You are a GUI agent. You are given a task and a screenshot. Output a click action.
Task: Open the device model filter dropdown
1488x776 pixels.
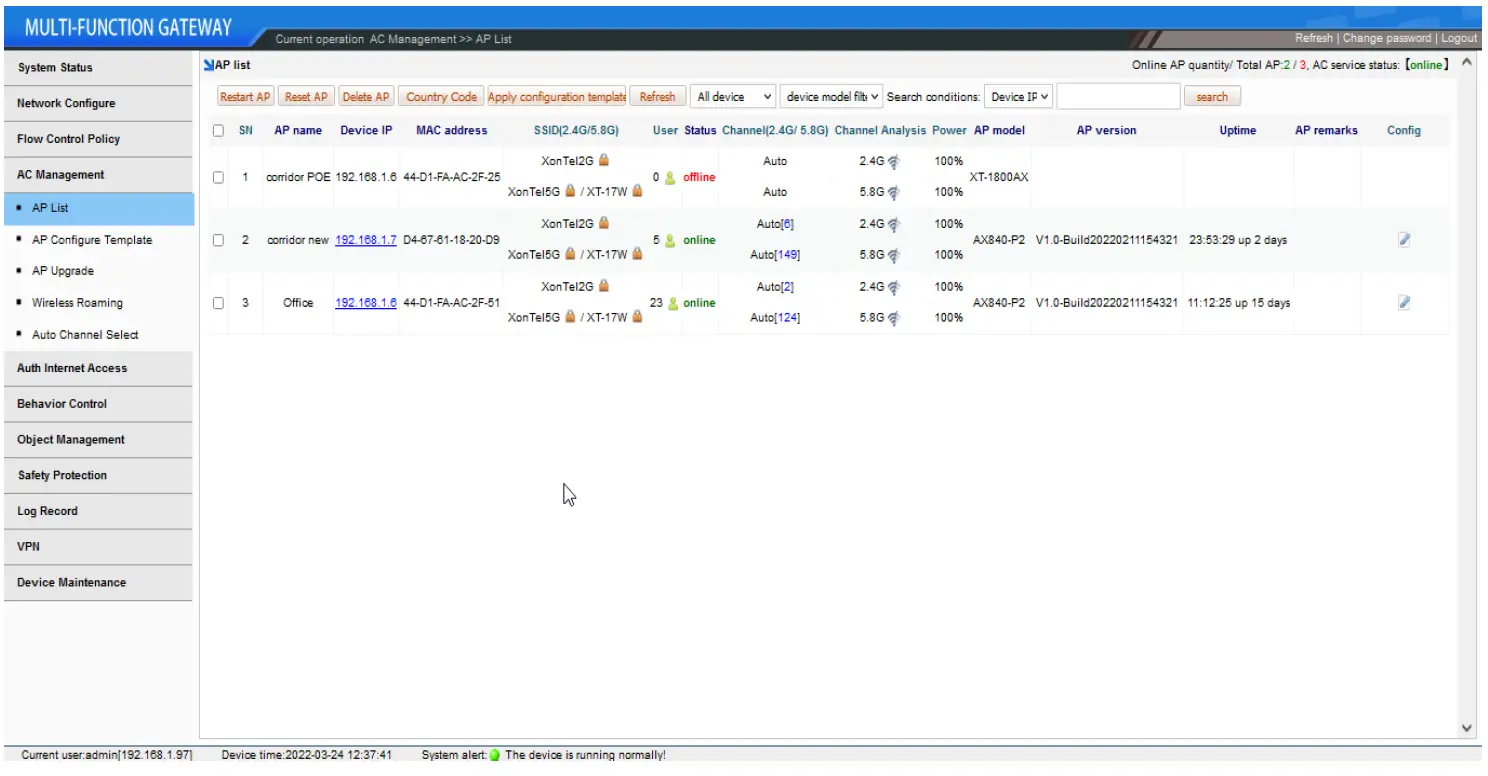coord(832,97)
